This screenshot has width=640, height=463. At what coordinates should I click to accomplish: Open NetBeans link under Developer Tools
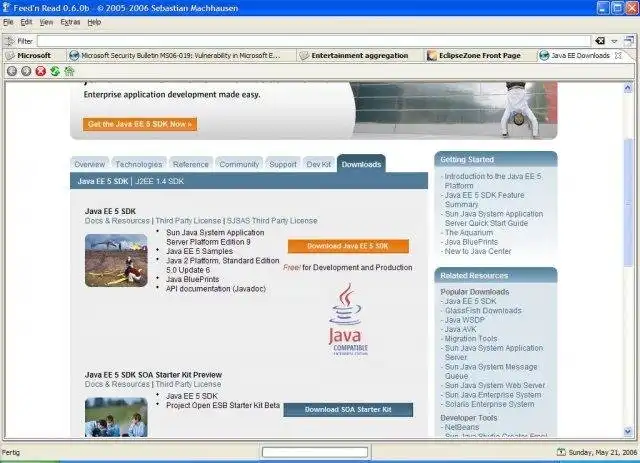click(x=462, y=427)
